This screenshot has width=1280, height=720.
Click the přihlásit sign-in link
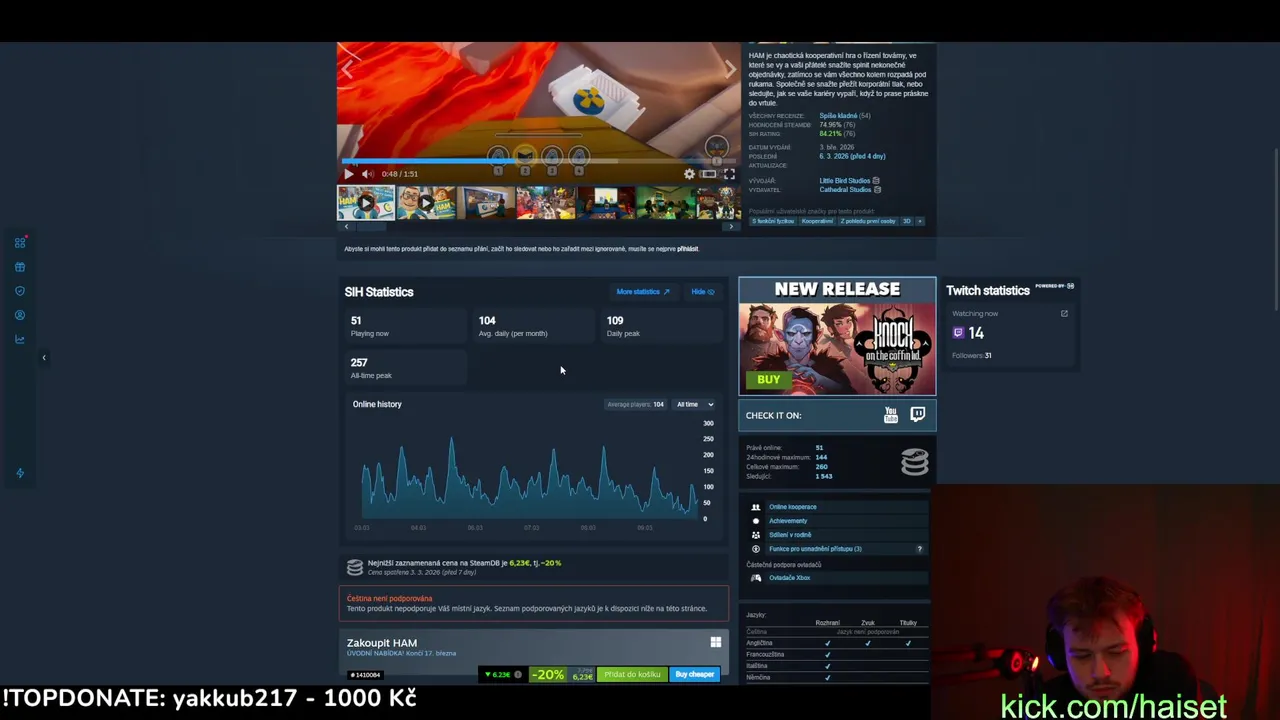pos(687,249)
